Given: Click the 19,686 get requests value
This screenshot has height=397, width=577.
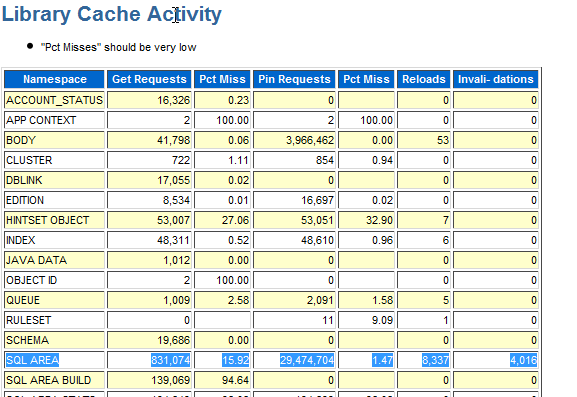Looking at the screenshot, I should click(174, 340).
